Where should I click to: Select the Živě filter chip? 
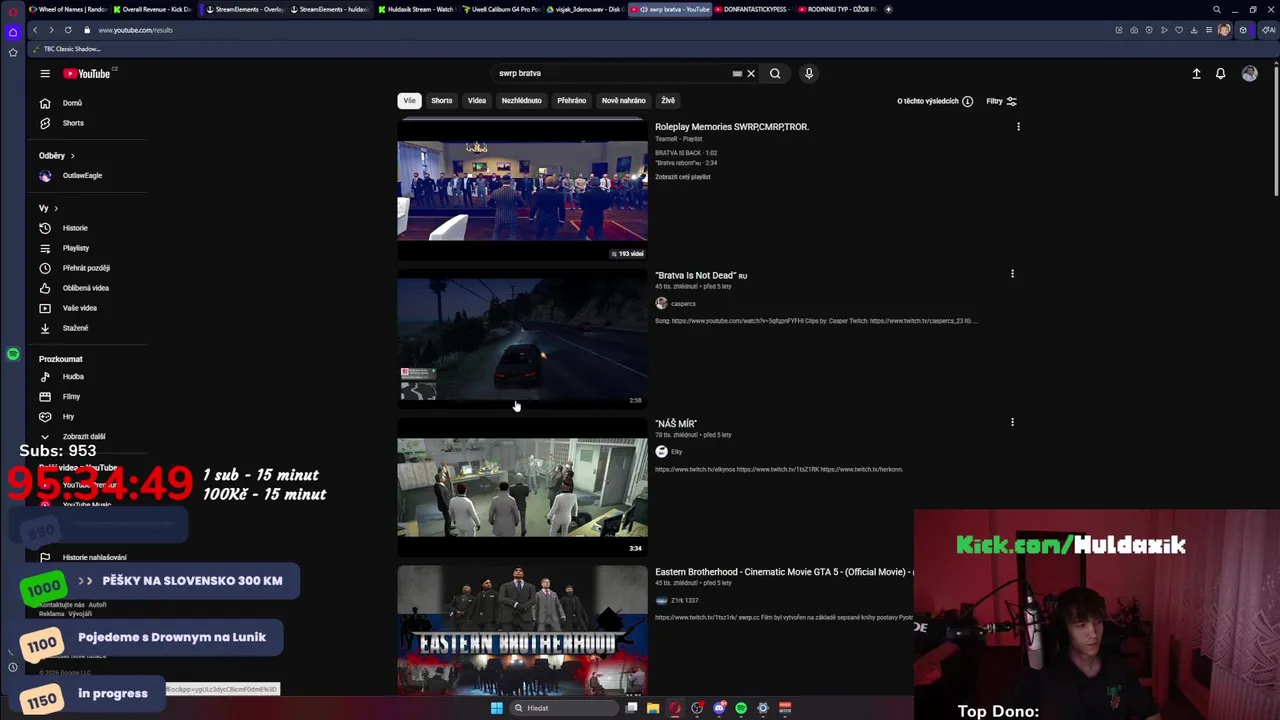pos(668,100)
